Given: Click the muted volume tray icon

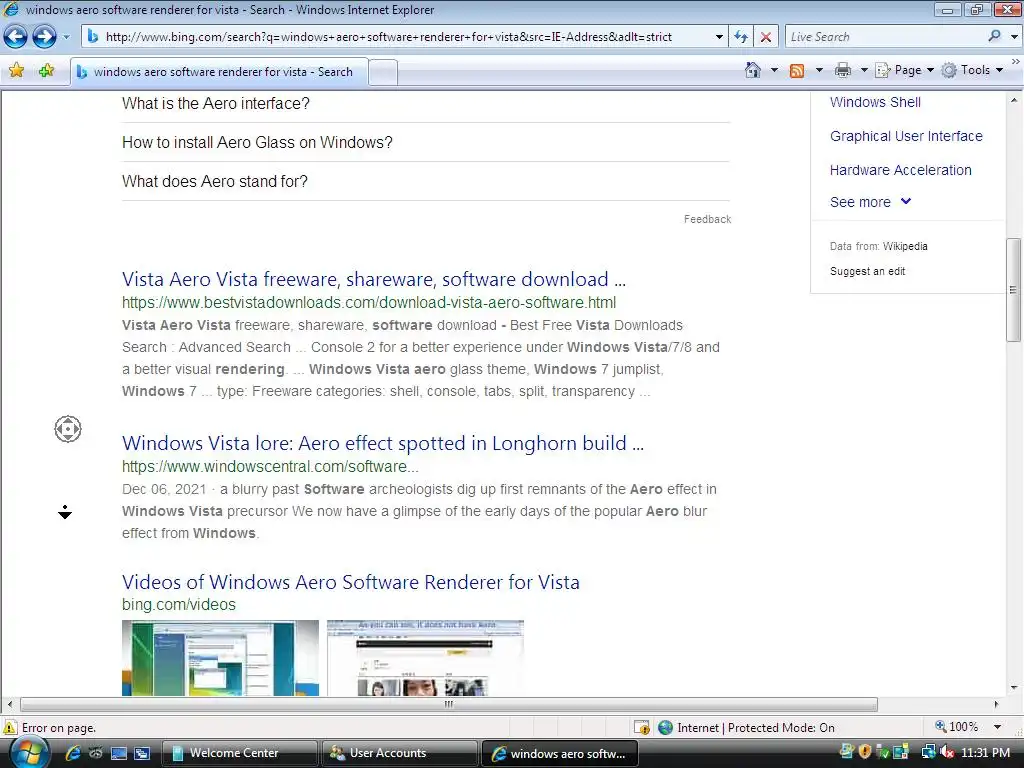Looking at the screenshot, I should [947, 753].
